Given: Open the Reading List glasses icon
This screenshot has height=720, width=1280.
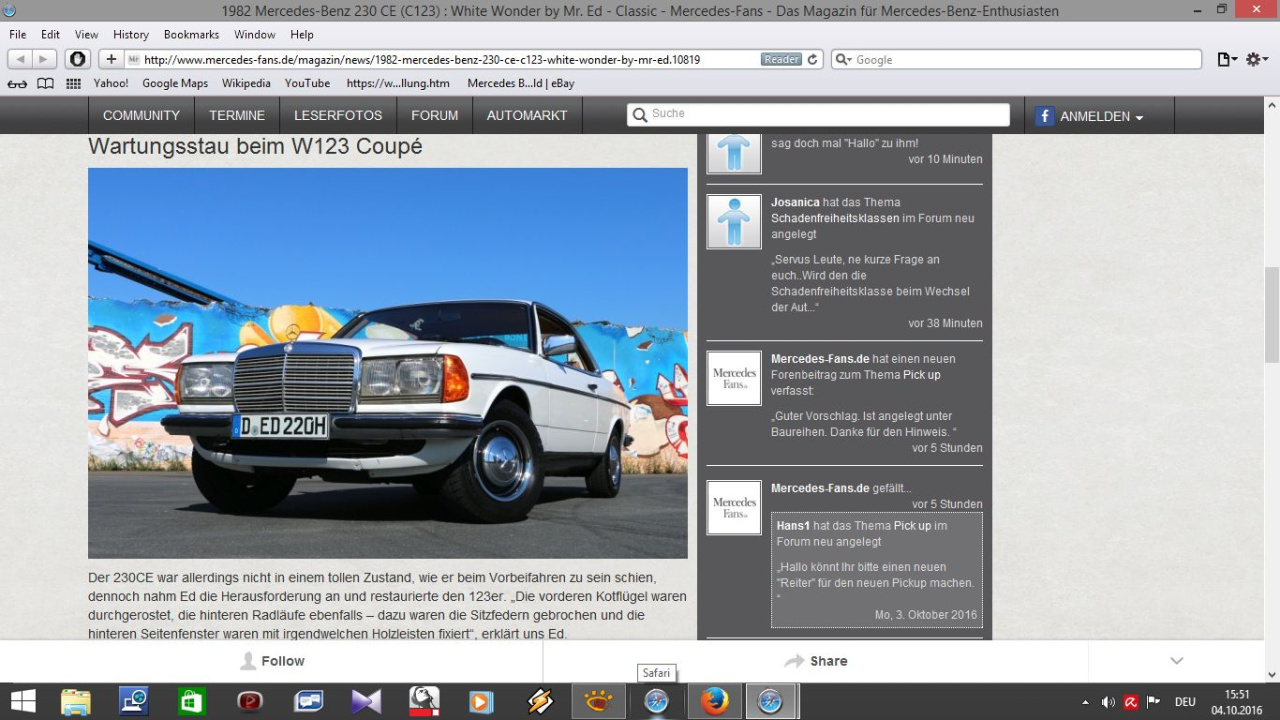Looking at the screenshot, I should [x=17, y=84].
